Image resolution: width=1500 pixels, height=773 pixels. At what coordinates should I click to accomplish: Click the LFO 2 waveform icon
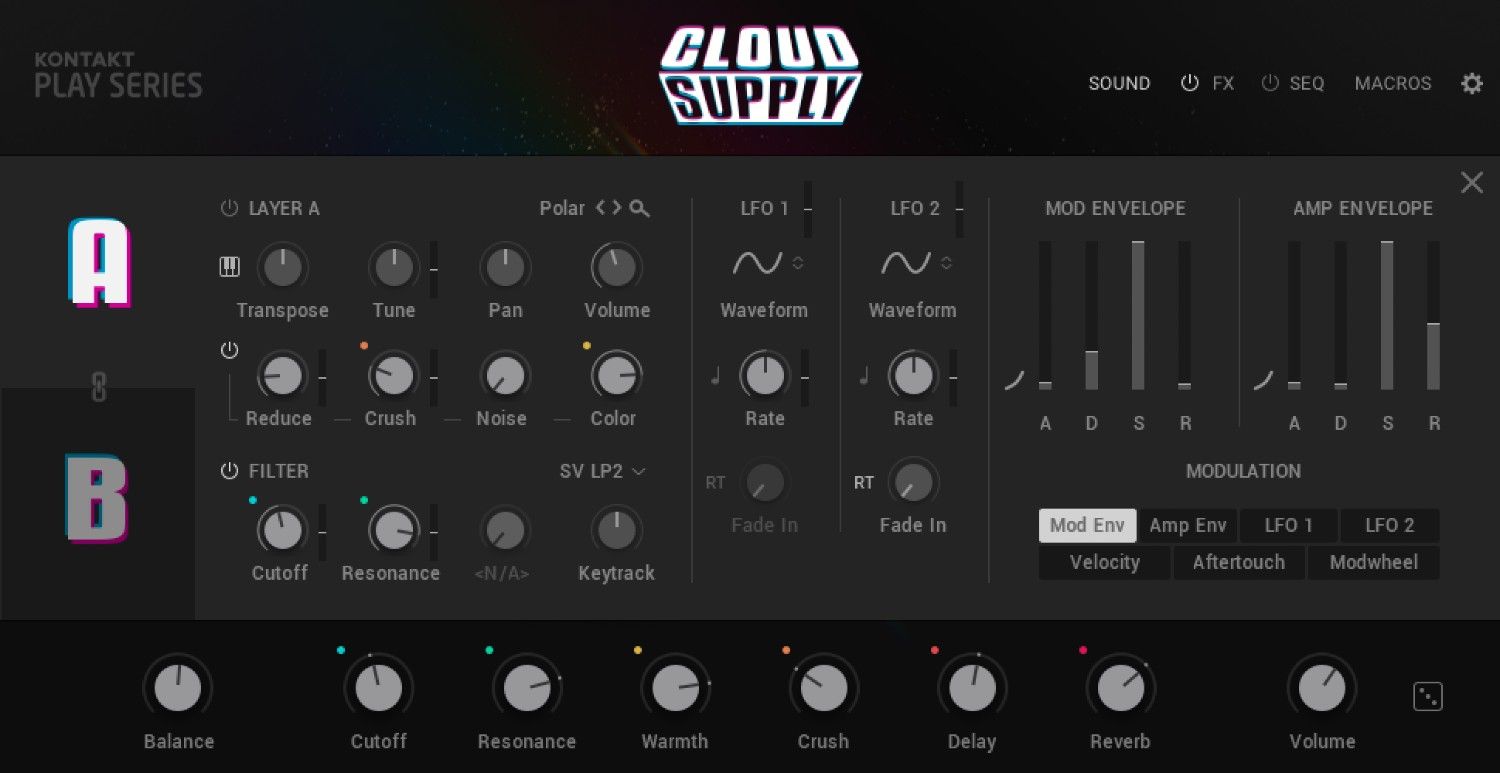(x=905, y=263)
